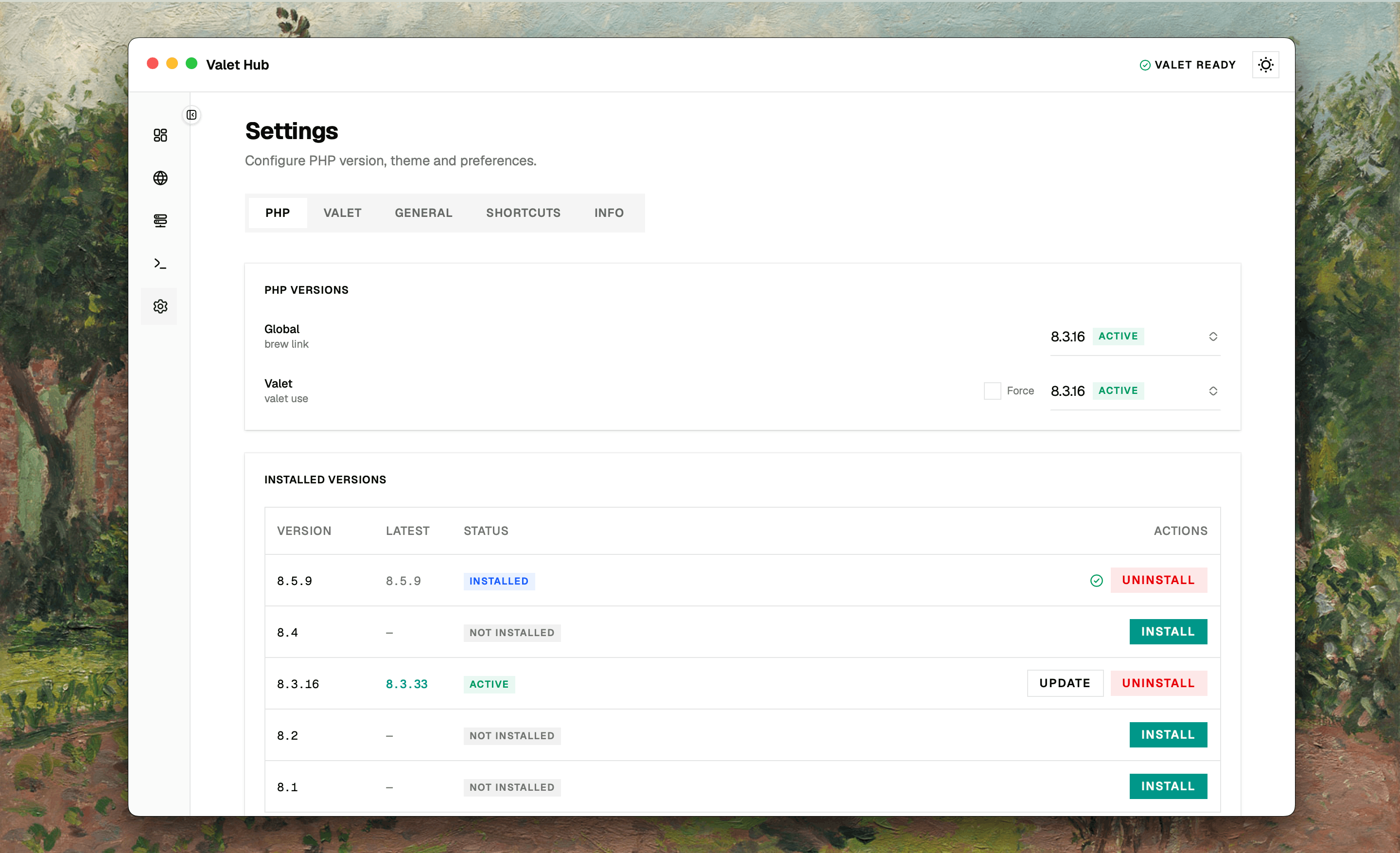Switch to the INFO tab
Image resolution: width=1400 pixels, height=853 pixels.
pos(609,213)
